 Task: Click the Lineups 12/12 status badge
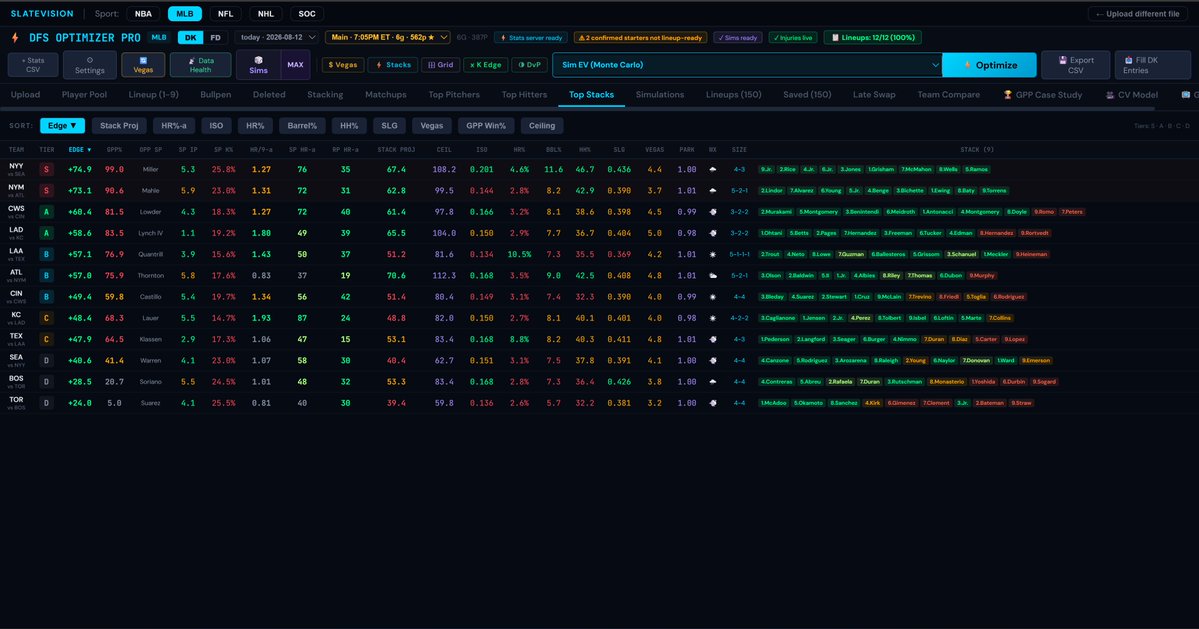tap(872, 37)
